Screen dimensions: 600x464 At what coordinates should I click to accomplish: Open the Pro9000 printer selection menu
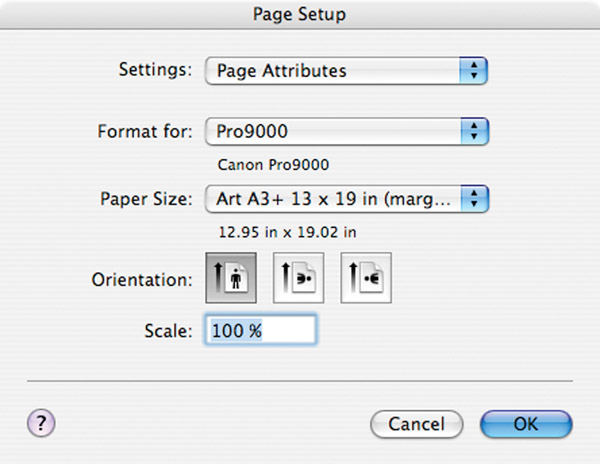coord(347,131)
